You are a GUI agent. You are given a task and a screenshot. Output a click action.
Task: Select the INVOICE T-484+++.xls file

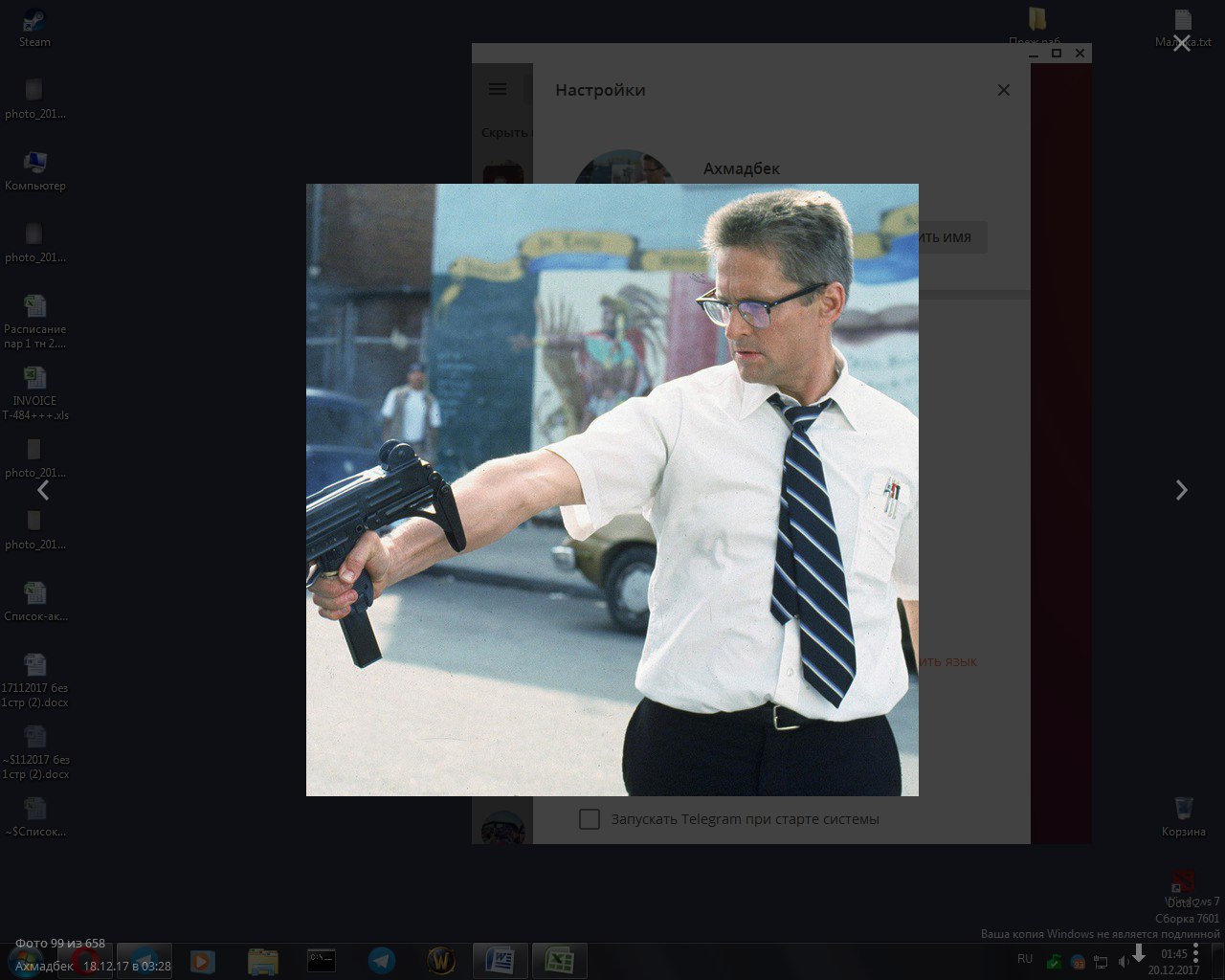point(35,393)
